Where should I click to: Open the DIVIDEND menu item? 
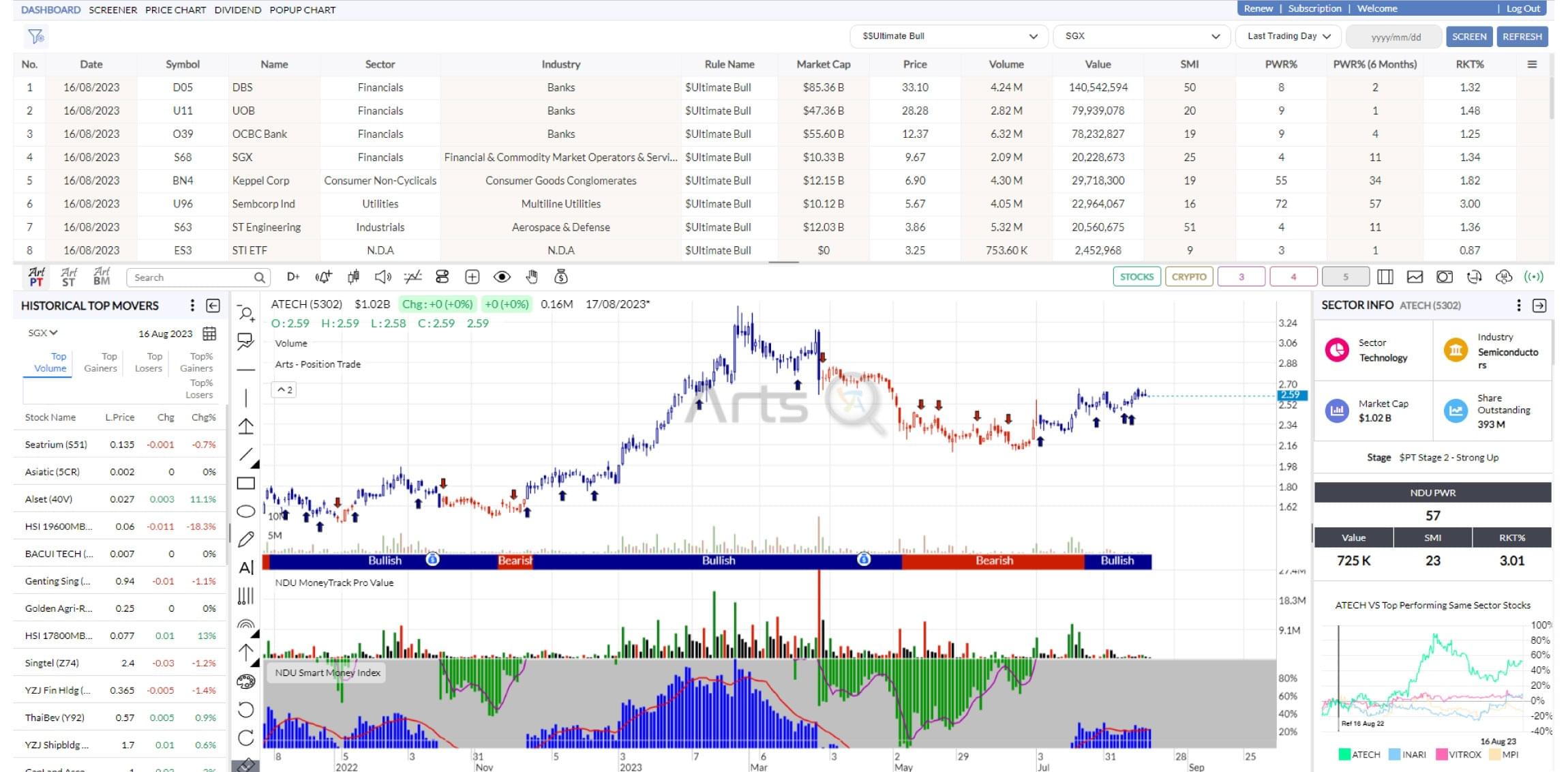pyautogui.click(x=237, y=10)
